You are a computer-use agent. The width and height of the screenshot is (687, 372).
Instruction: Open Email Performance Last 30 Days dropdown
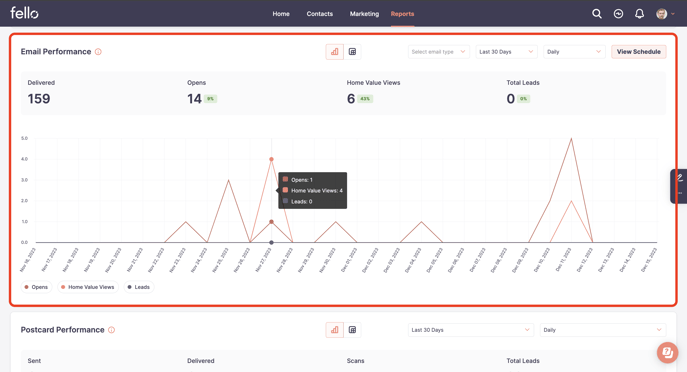click(506, 52)
